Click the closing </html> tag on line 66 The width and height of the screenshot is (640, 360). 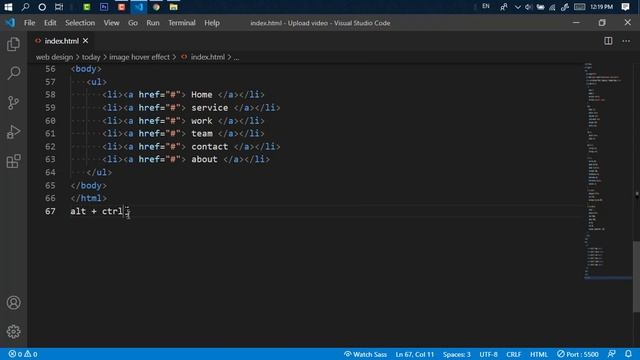pos(89,198)
